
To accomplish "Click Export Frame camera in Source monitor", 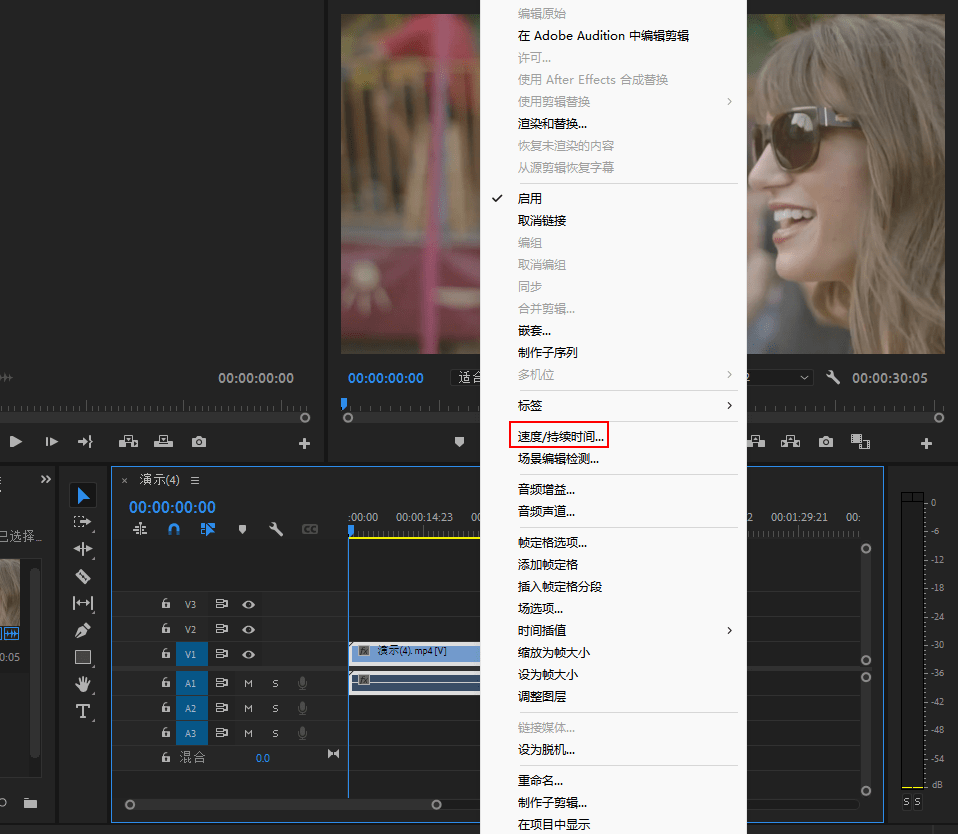I will coord(199,442).
